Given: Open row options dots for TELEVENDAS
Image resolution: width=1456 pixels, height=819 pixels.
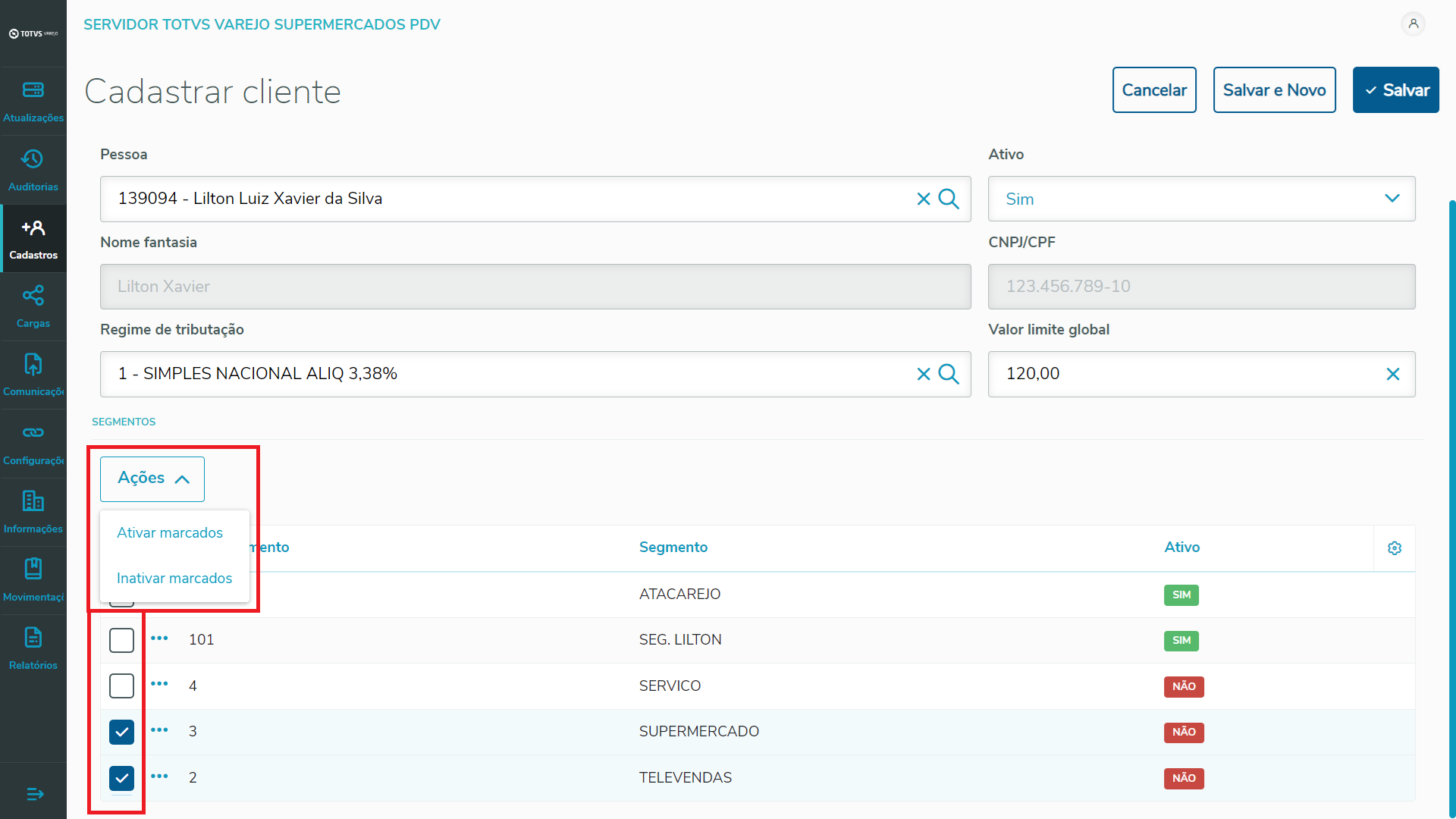Looking at the screenshot, I should [159, 777].
